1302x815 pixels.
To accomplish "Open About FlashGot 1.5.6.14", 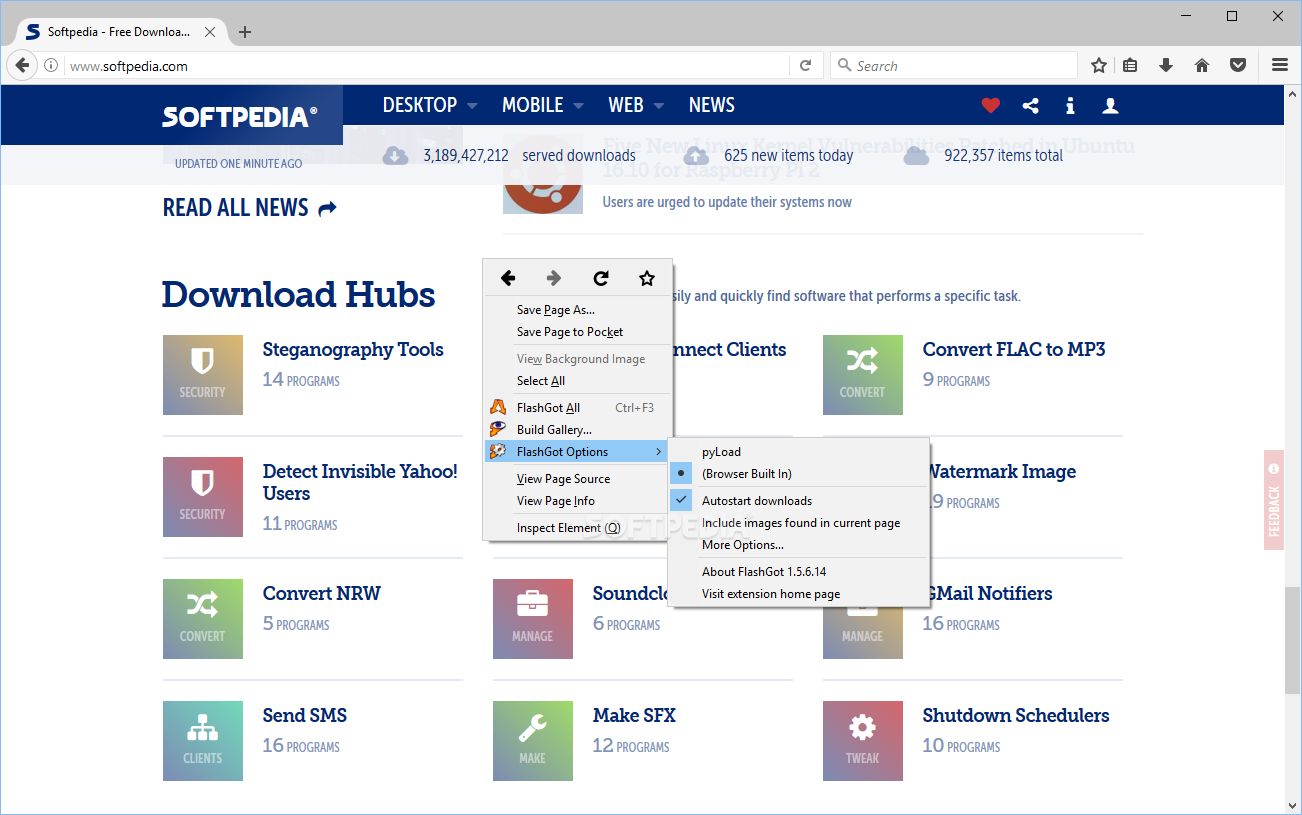I will pos(799,572).
